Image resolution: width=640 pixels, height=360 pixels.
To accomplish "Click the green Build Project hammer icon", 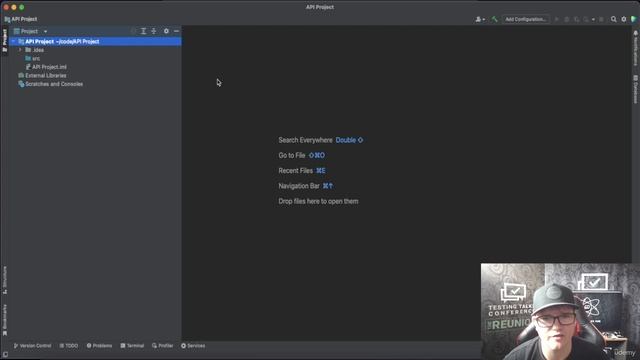I will click(494, 19).
